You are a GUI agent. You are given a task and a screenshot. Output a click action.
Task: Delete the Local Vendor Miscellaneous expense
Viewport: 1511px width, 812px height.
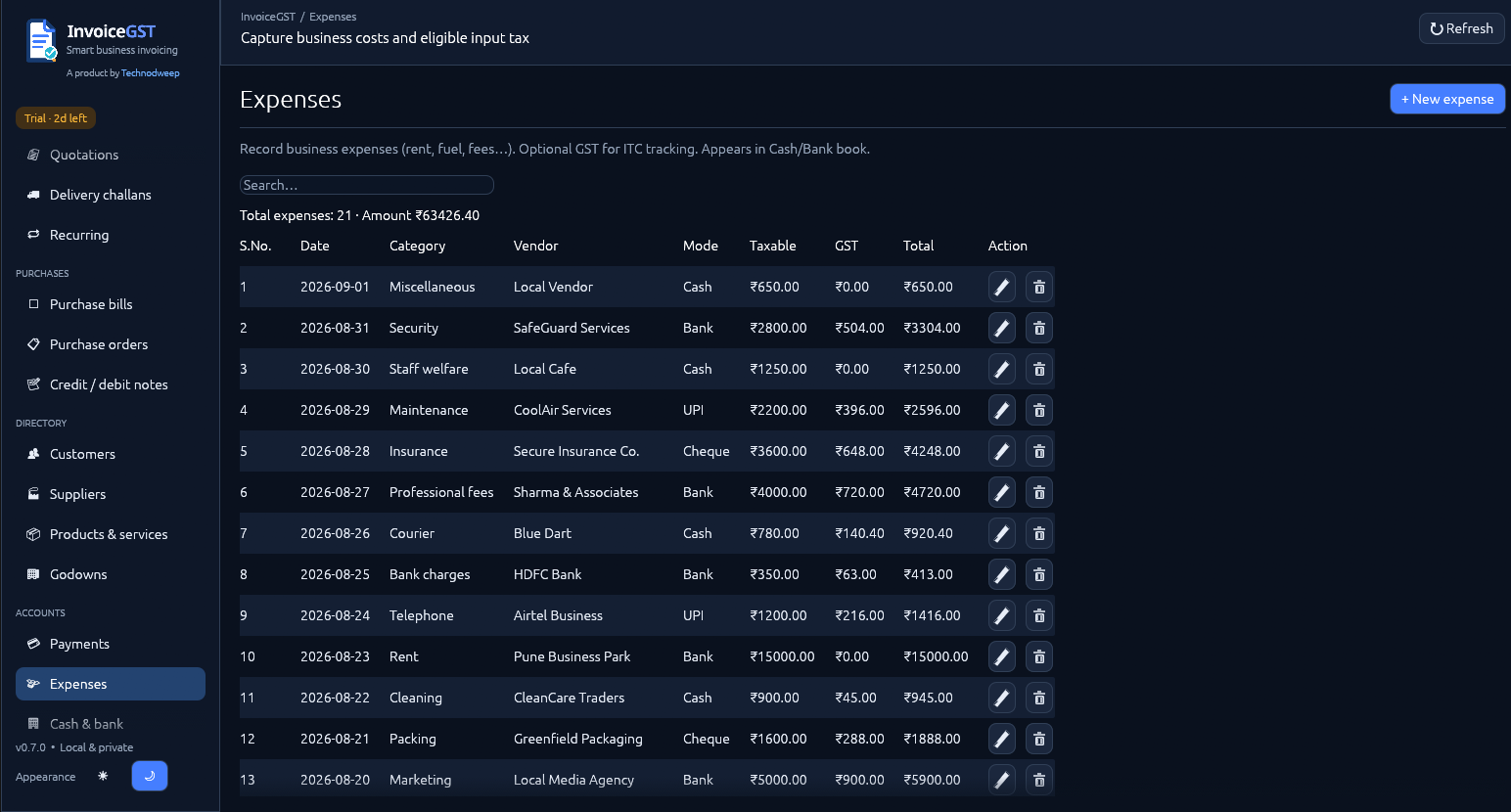pyautogui.click(x=1039, y=287)
